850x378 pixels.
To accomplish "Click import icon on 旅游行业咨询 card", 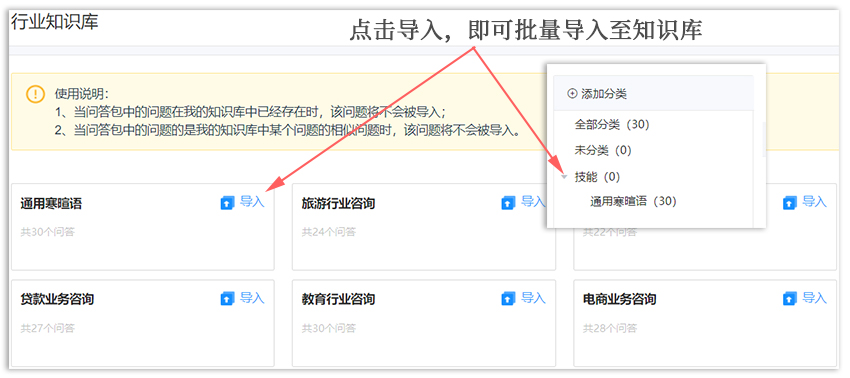I will click(508, 203).
